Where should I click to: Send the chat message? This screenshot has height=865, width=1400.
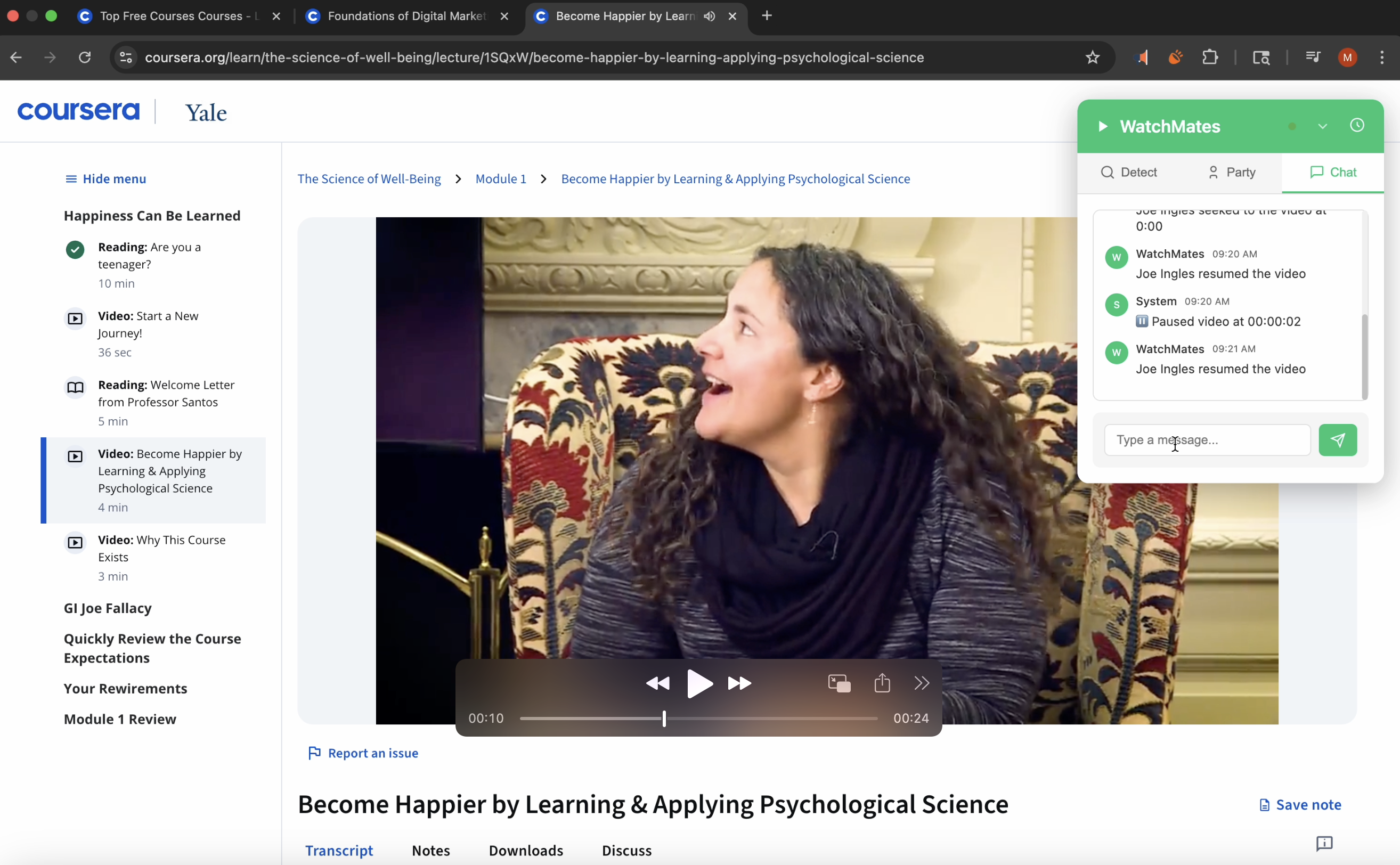tap(1337, 440)
